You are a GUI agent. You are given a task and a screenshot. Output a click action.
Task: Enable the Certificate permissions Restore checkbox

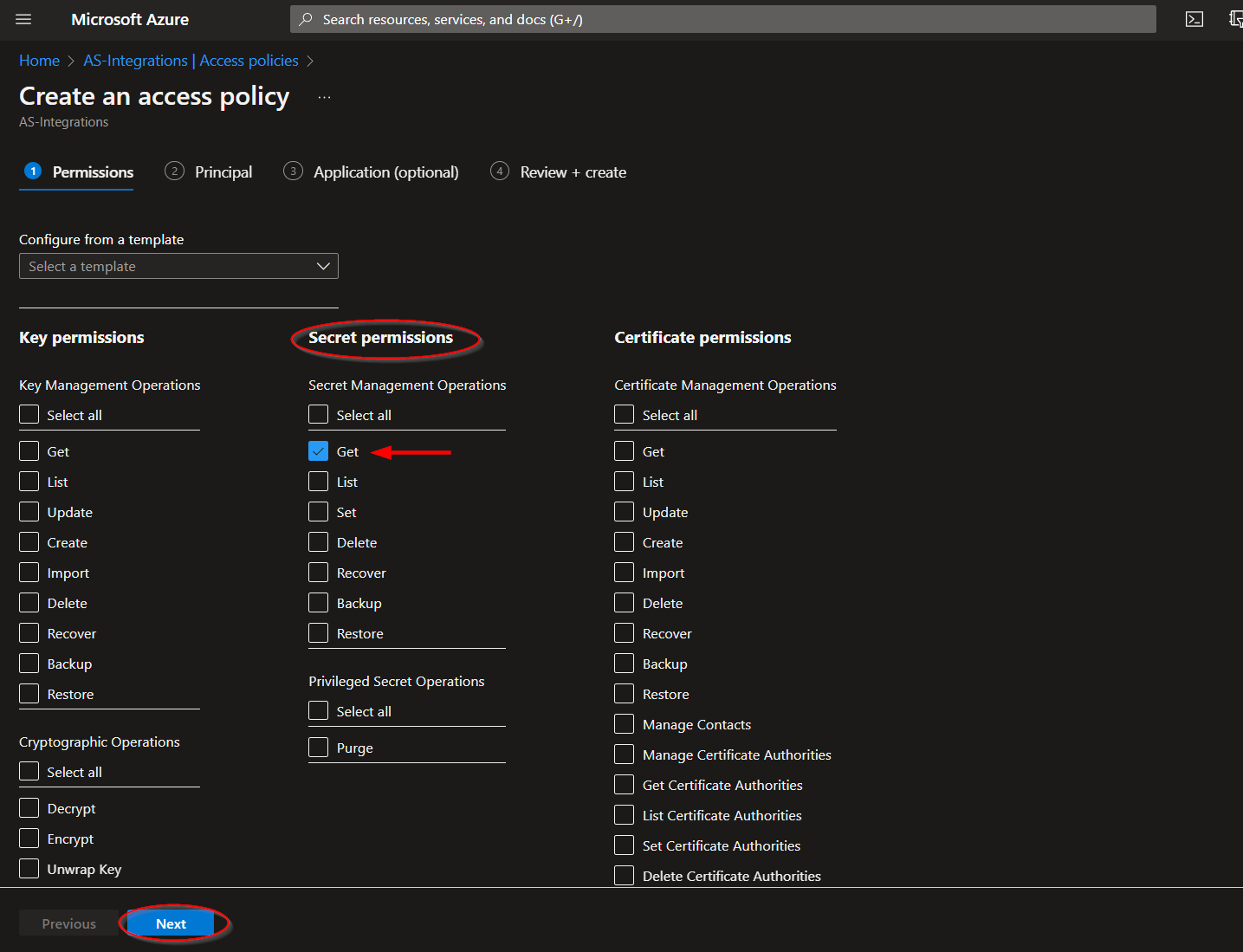coord(625,694)
